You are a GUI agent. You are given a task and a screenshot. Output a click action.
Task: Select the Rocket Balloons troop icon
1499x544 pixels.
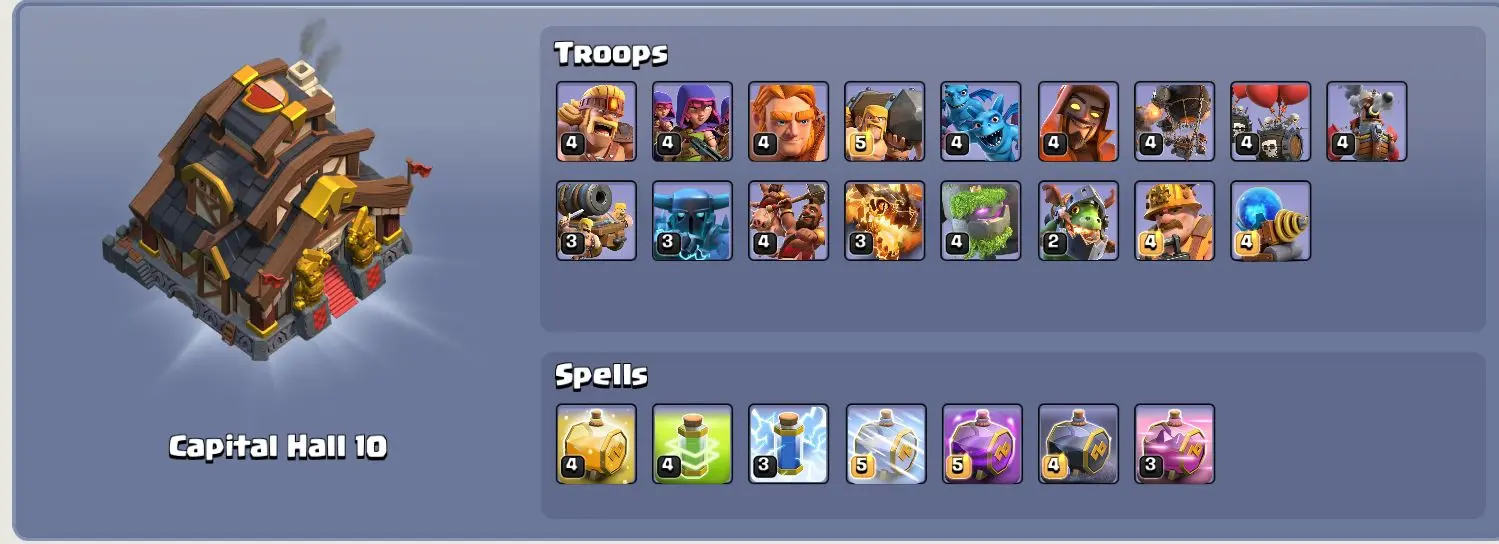coord(1174,122)
